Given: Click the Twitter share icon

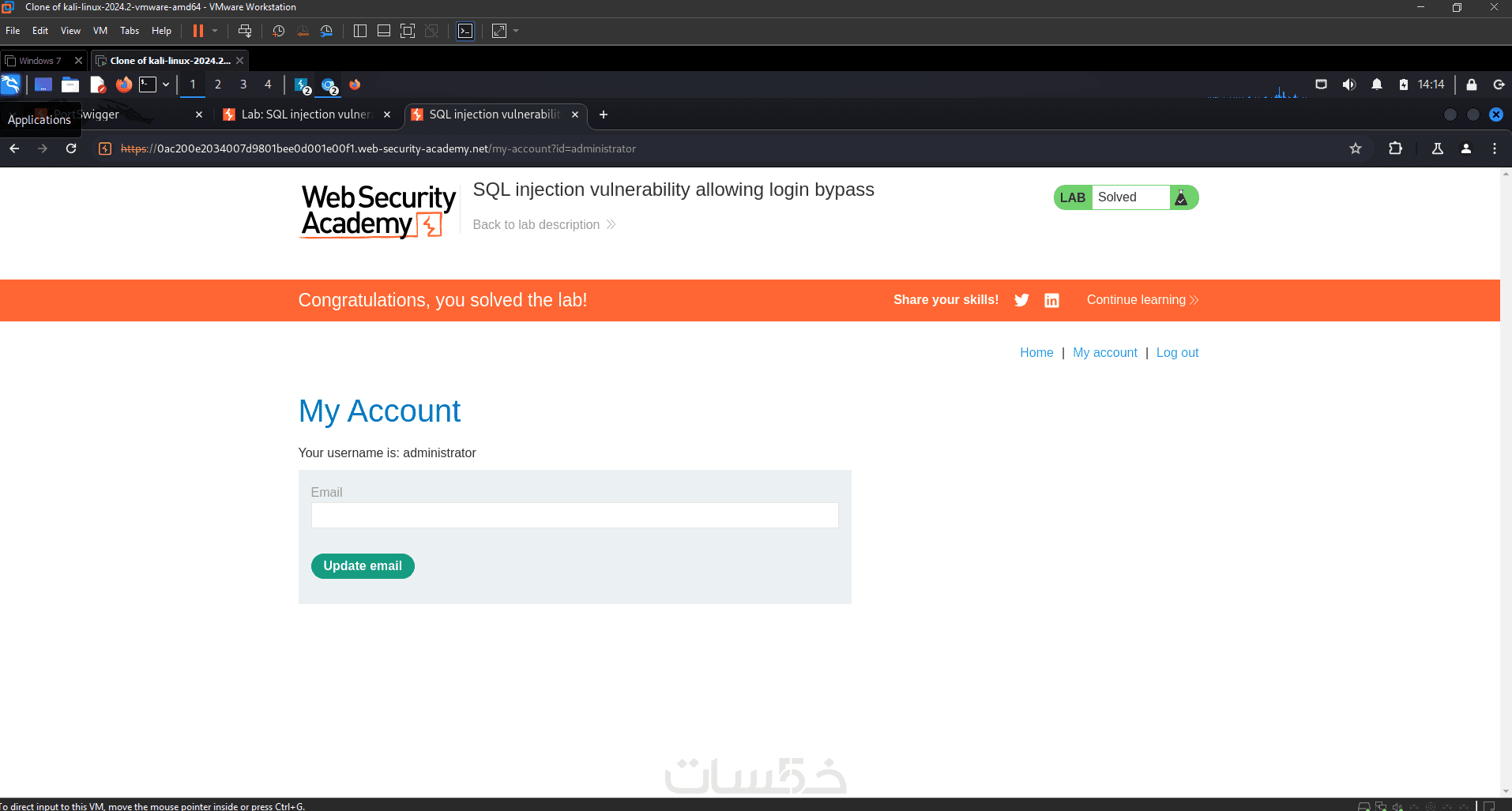Looking at the screenshot, I should [1021, 300].
